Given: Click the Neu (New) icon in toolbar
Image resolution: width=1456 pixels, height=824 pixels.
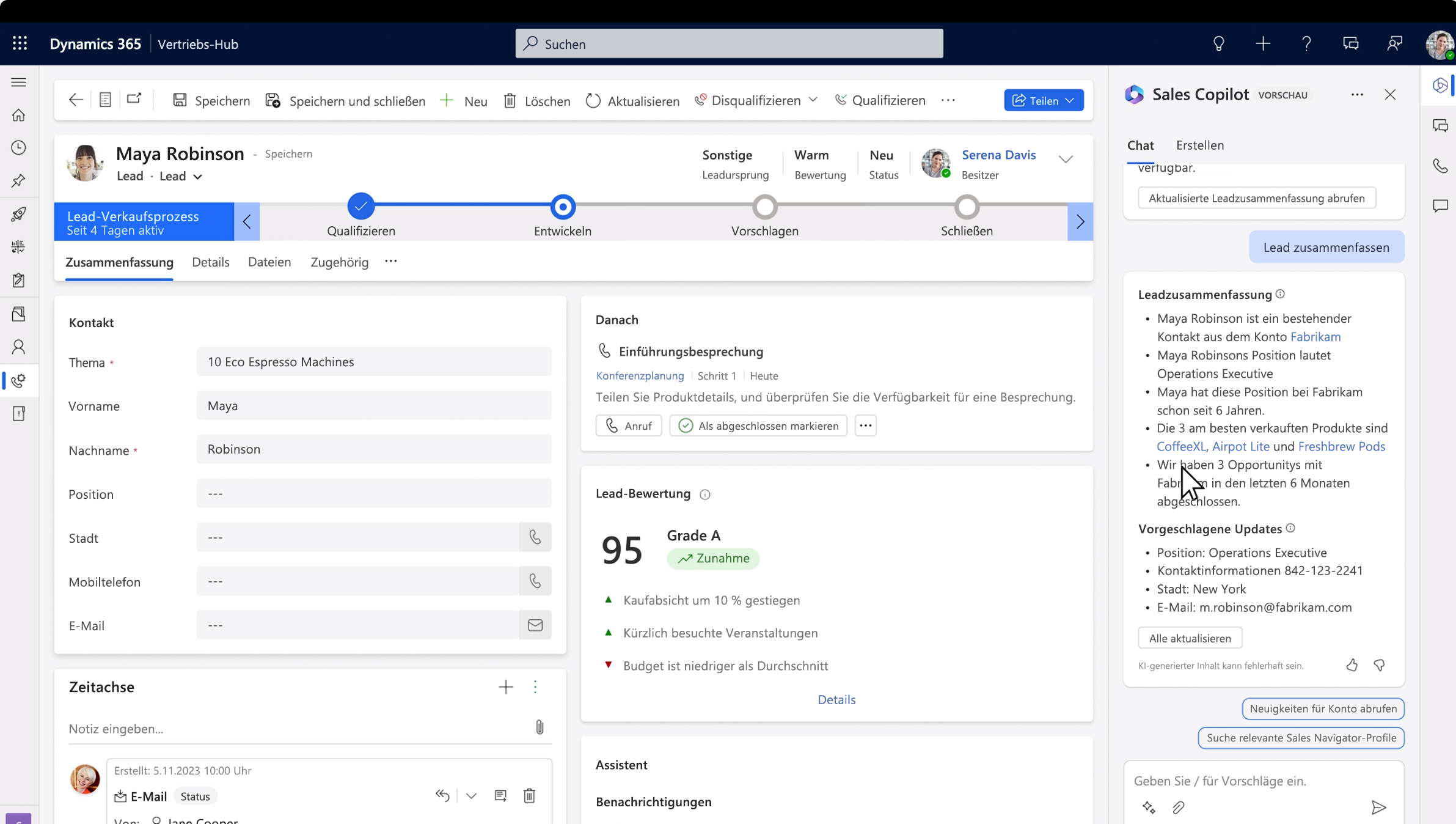Looking at the screenshot, I should coord(464,100).
